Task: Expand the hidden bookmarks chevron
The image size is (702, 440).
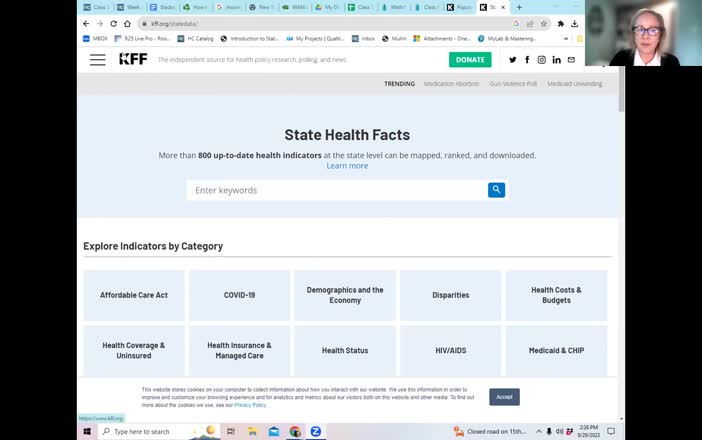Action: pyautogui.click(x=566, y=39)
